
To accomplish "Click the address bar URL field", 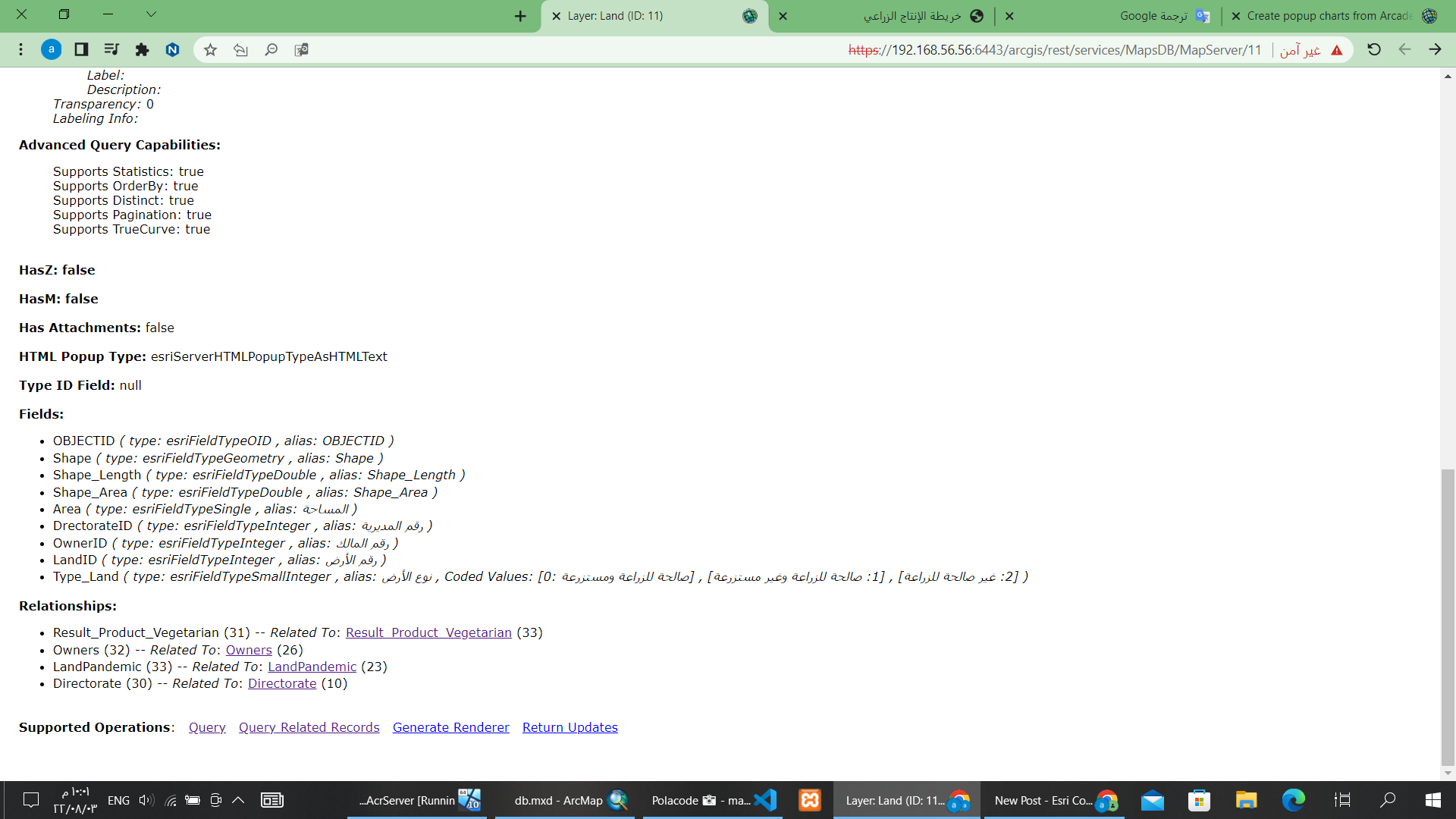I will [1054, 50].
